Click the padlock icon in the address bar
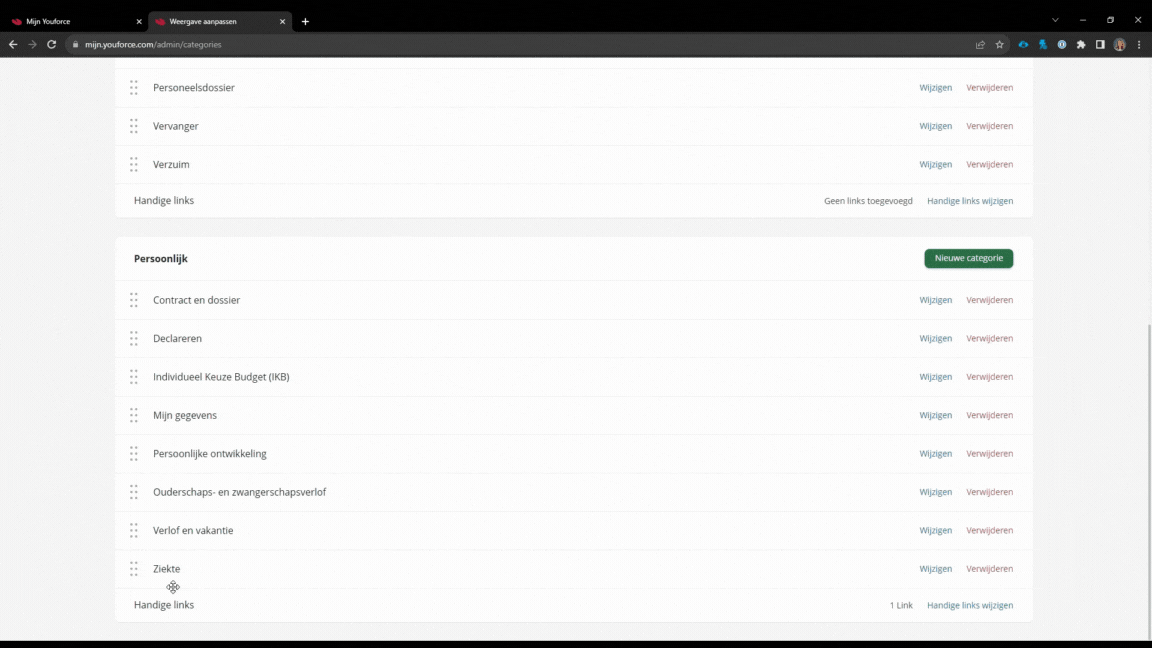 click(x=75, y=44)
